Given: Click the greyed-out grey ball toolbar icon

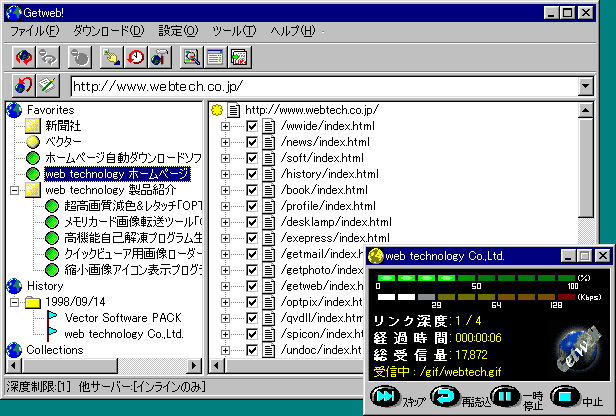Looking at the screenshot, I should pyautogui.click(x=80, y=57).
